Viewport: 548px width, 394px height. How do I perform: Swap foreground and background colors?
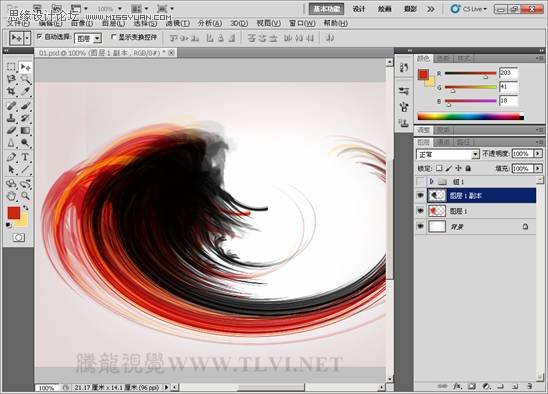coord(25,208)
